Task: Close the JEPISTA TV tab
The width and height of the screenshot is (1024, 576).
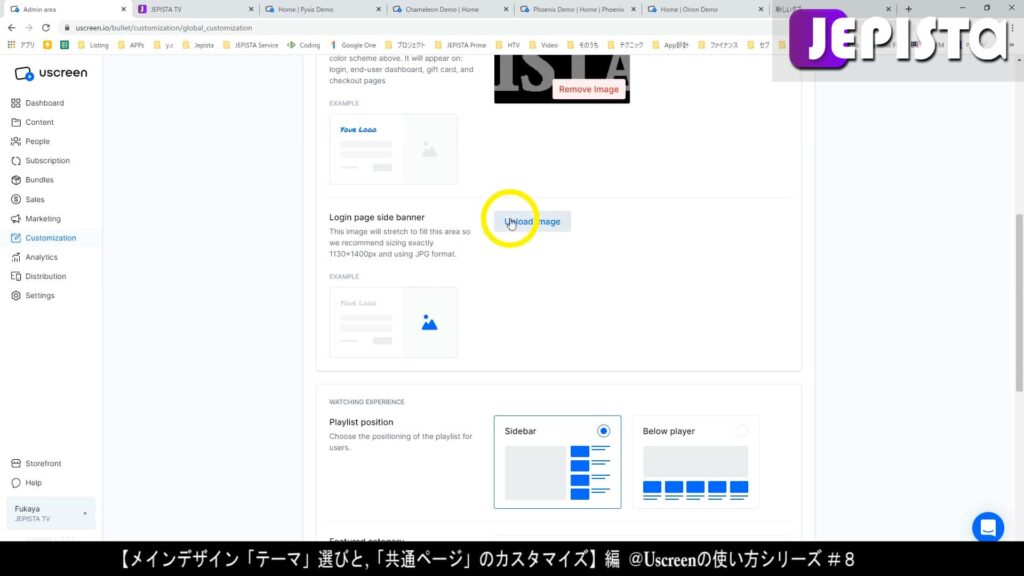Action: point(251,9)
